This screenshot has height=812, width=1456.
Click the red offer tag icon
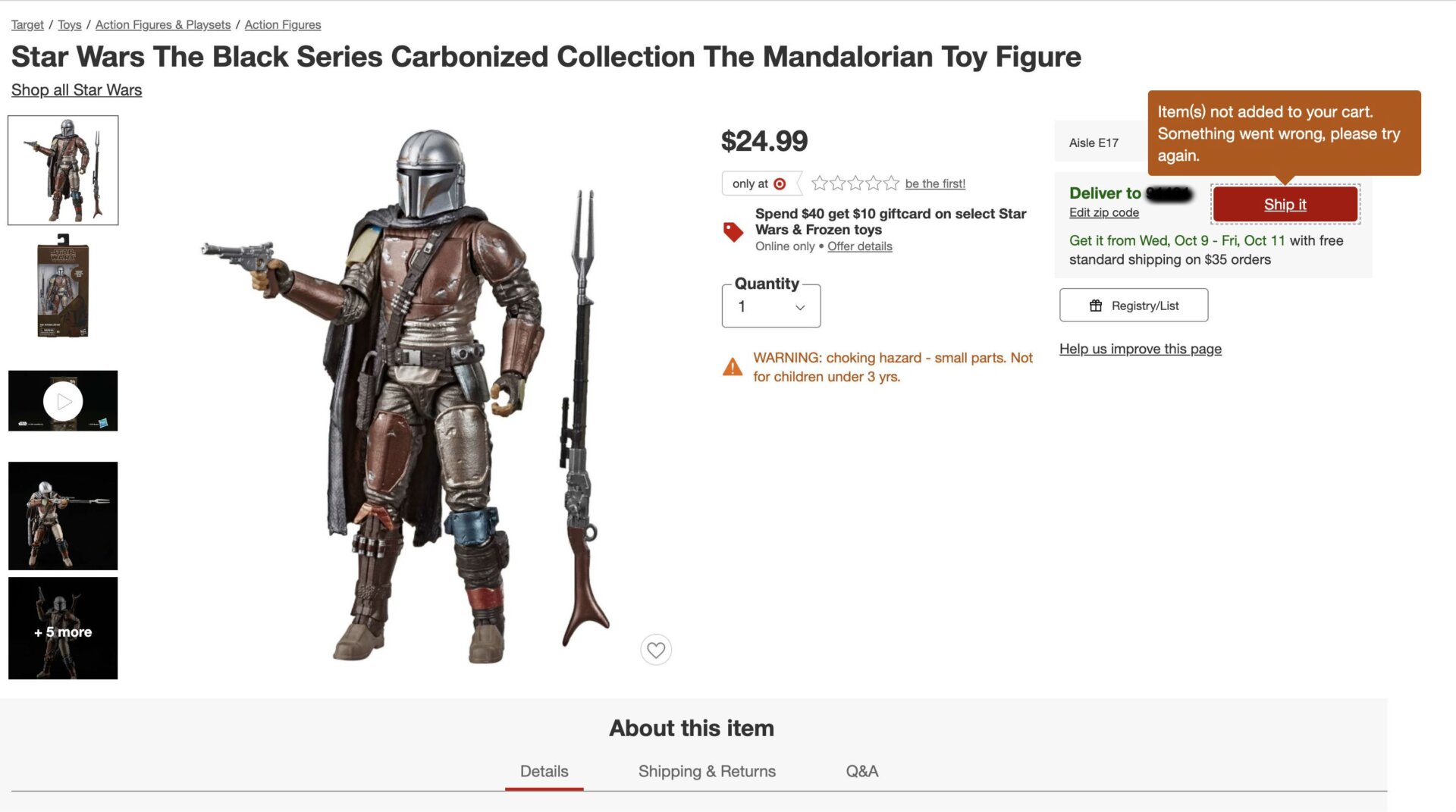733,231
